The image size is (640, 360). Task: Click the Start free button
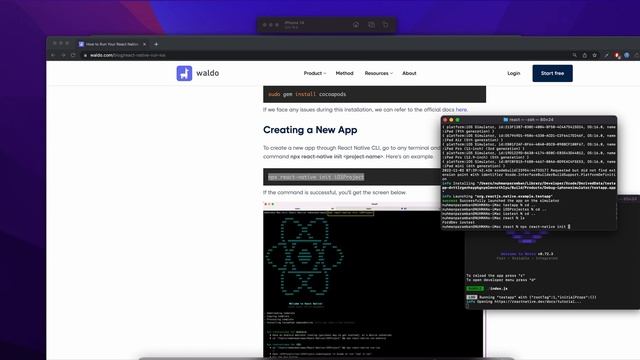(x=552, y=73)
